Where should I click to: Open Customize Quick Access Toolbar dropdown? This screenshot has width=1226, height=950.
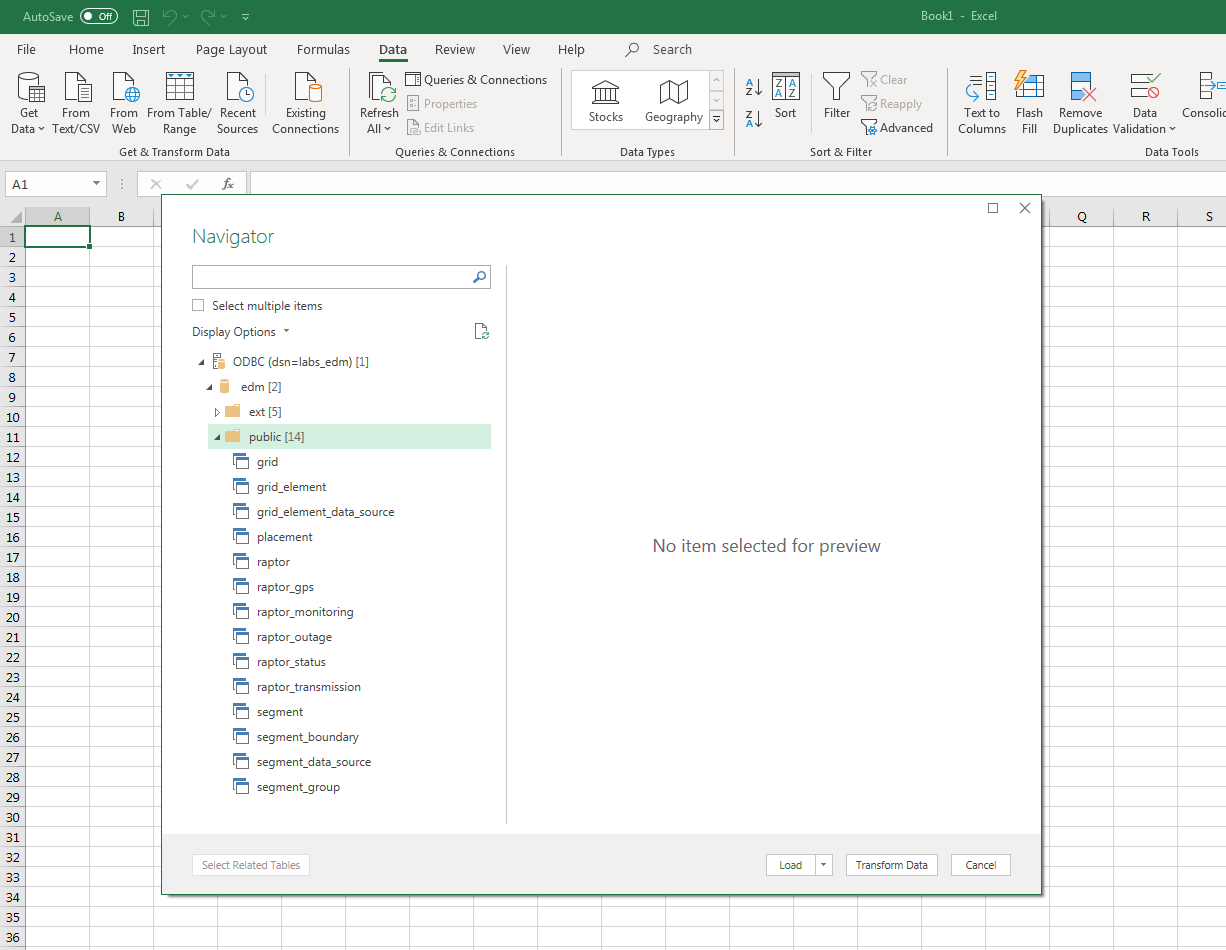pyautogui.click(x=246, y=17)
